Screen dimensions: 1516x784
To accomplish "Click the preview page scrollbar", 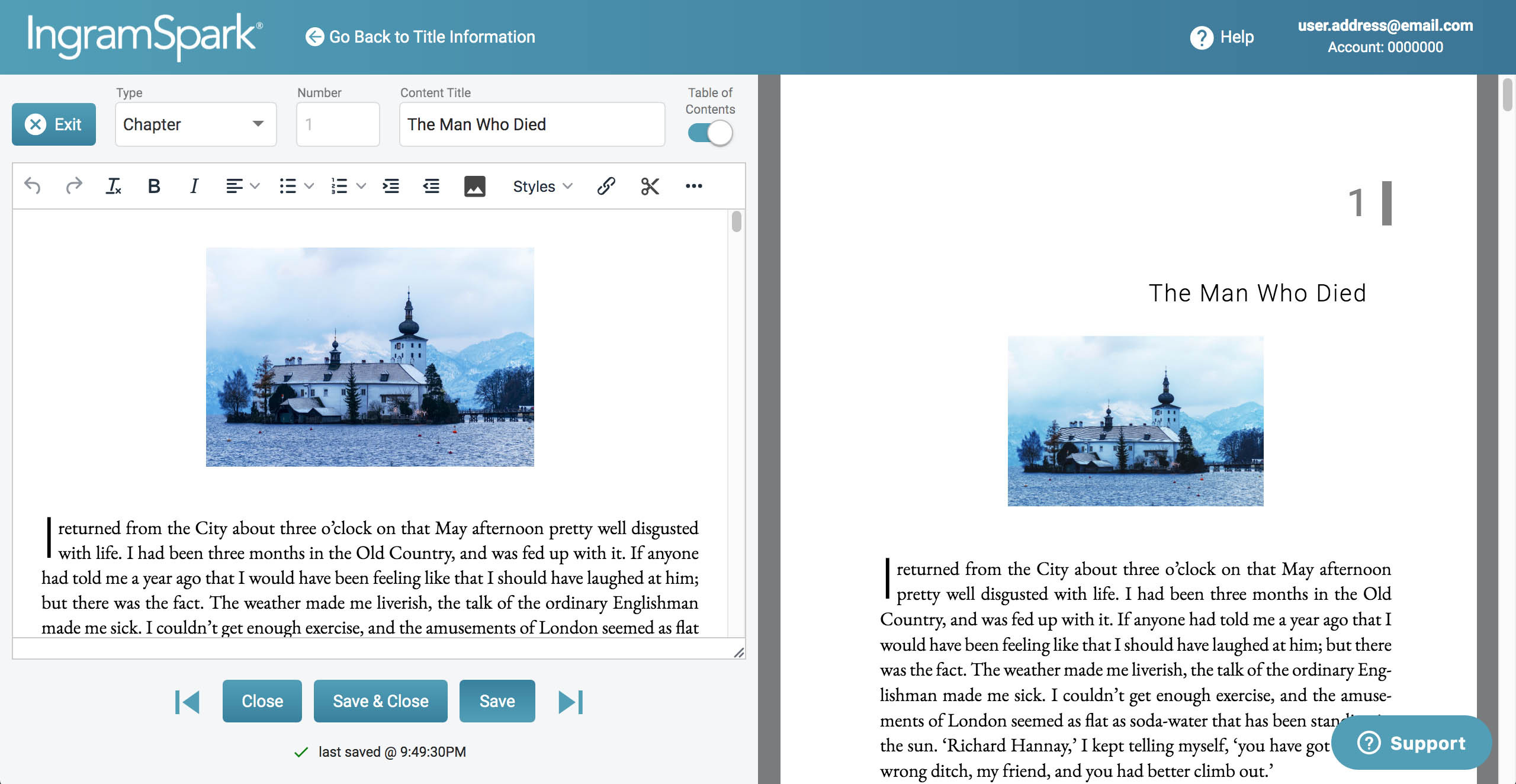I will 1508,95.
